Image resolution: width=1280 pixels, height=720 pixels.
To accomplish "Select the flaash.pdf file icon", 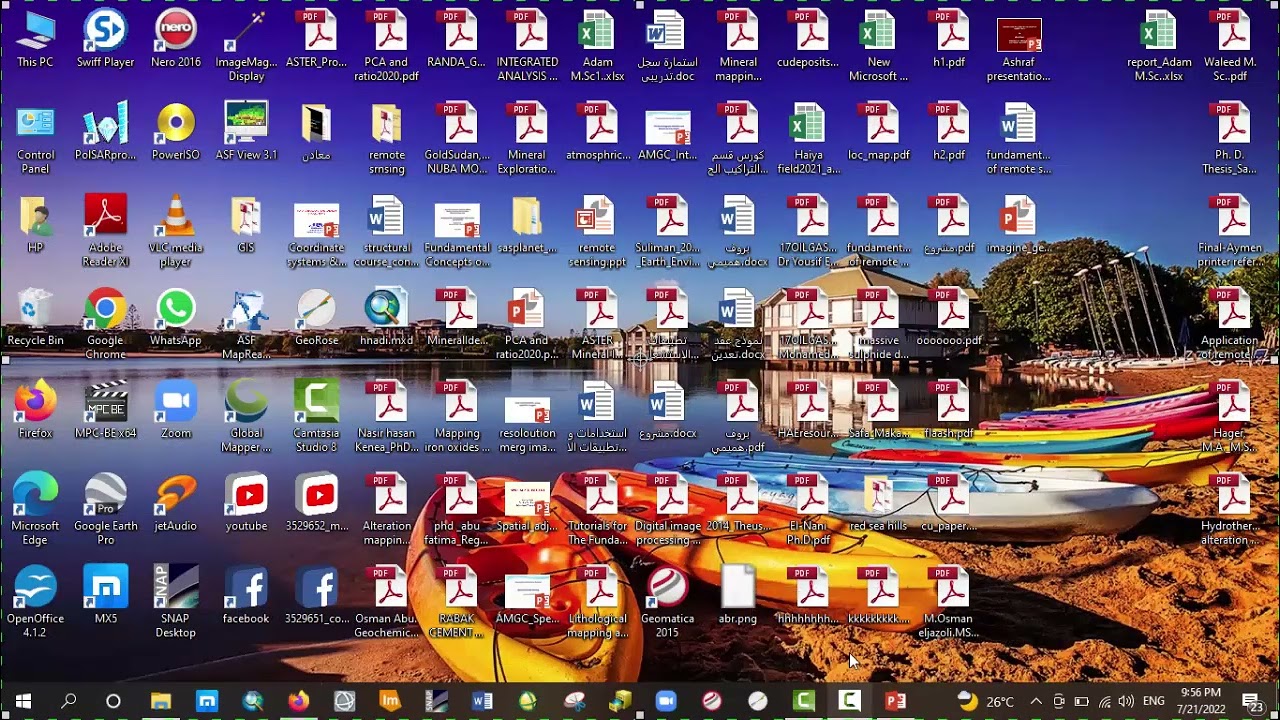I will tap(949, 410).
